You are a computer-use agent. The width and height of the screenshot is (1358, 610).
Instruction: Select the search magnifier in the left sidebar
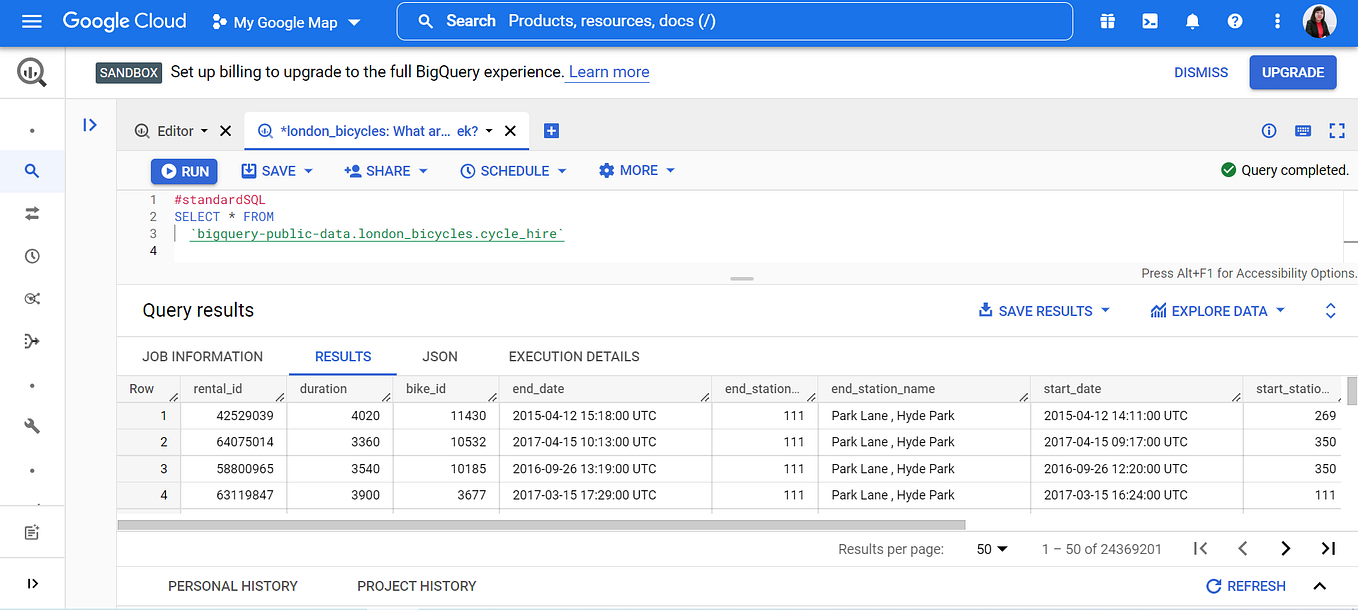click(31, 171)
